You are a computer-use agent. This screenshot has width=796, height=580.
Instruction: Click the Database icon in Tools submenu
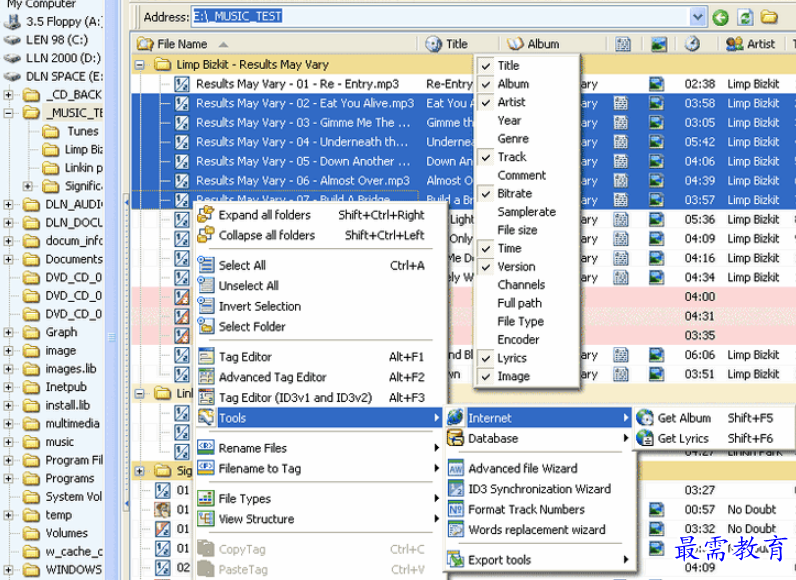click(x=455, y=438)
